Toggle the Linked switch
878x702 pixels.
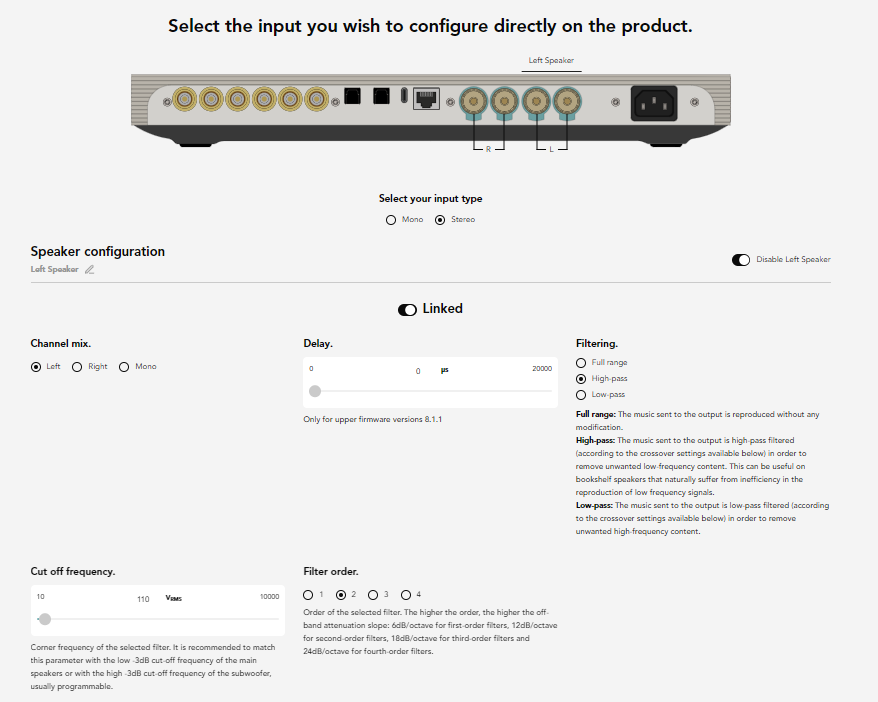[407, 310]
